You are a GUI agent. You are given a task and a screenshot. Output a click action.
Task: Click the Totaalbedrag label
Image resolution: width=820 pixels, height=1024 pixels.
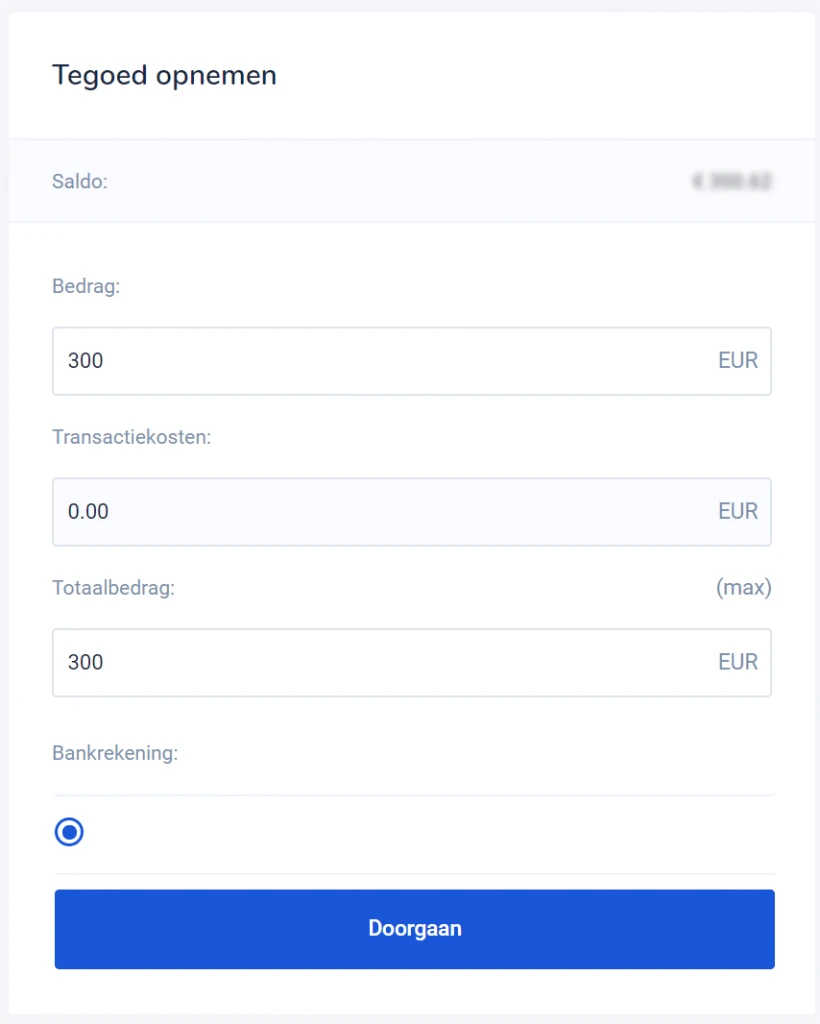[113, 588]
